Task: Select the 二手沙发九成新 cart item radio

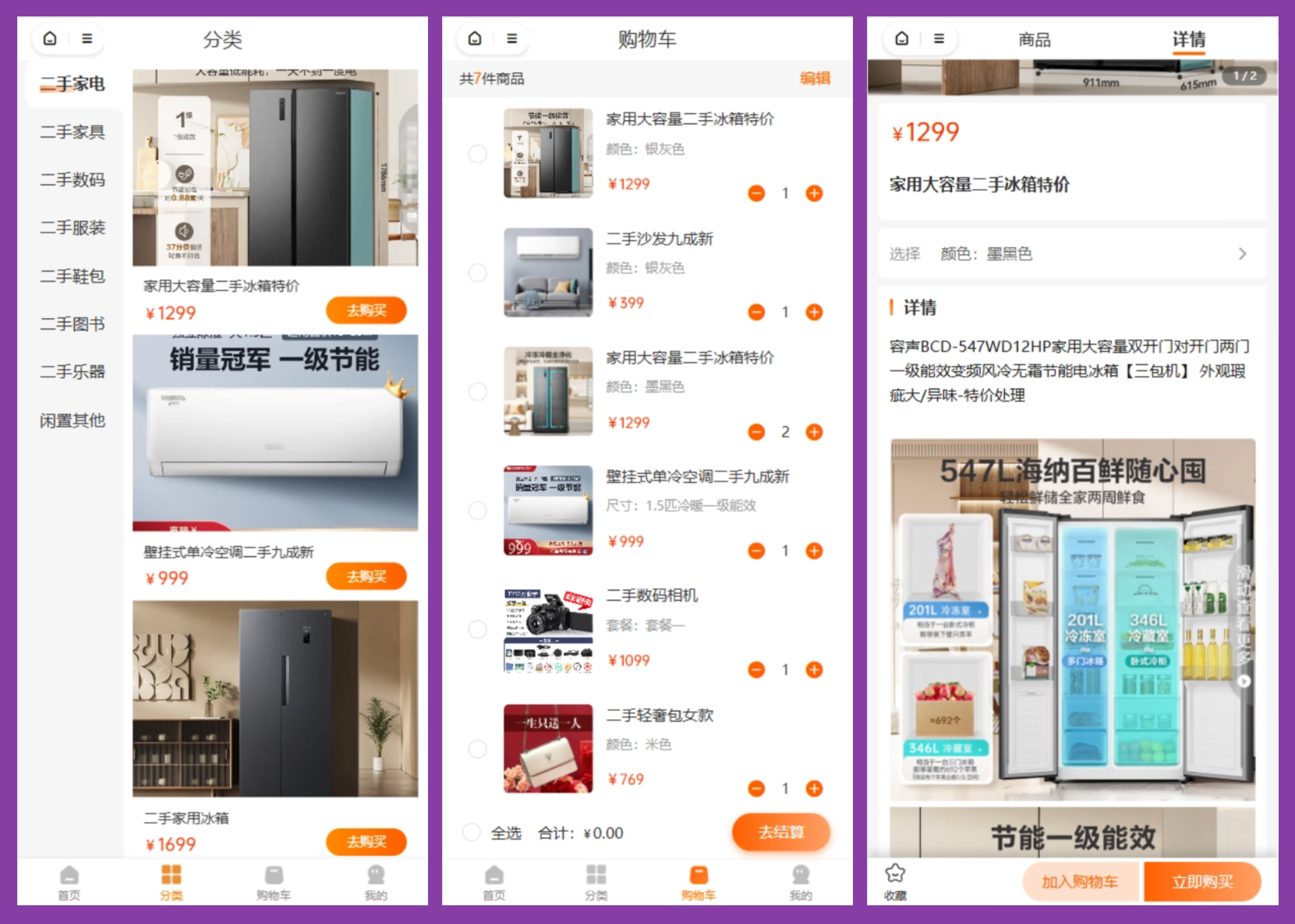Action: click(x=477, y=273)
